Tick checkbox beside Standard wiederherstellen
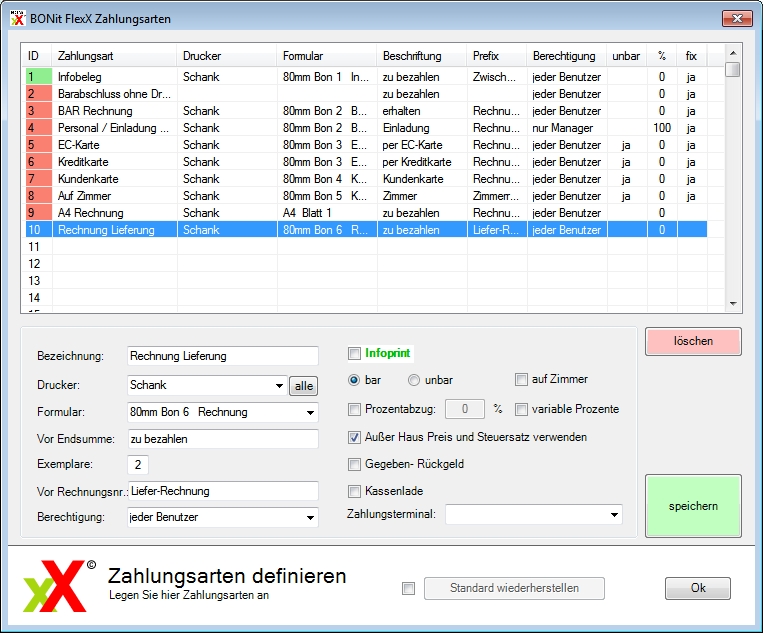Image resolution: width=763 pixels, height=633 pixels. coord(409,589)
